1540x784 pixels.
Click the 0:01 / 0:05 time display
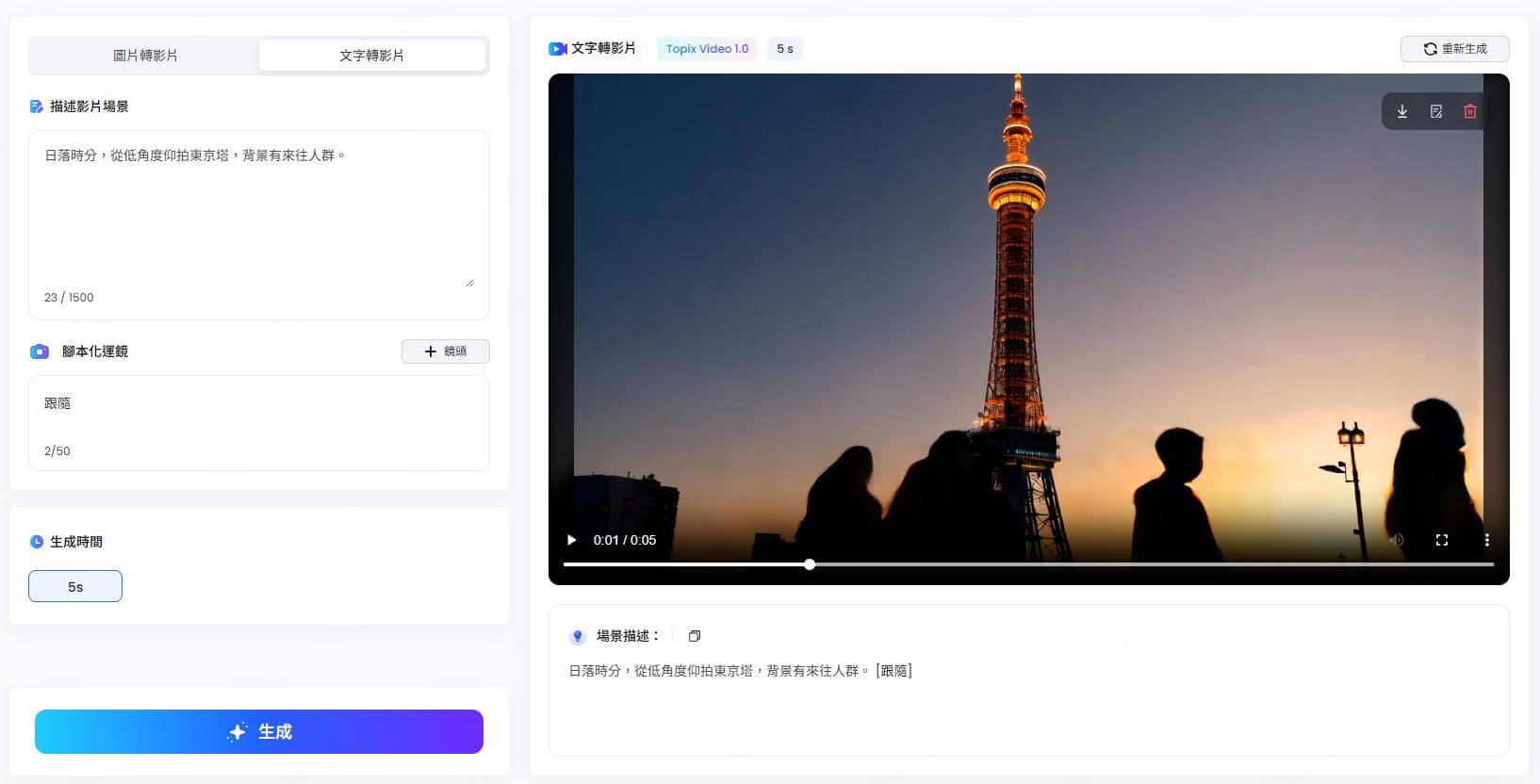point(625,540)
